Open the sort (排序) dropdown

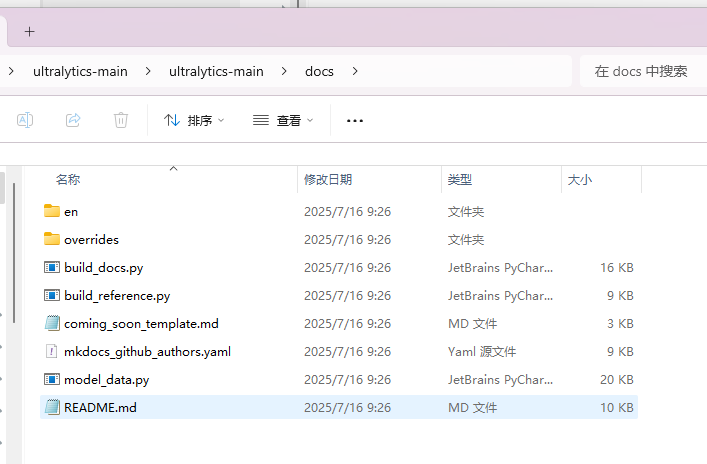click(x=194, y=120)
